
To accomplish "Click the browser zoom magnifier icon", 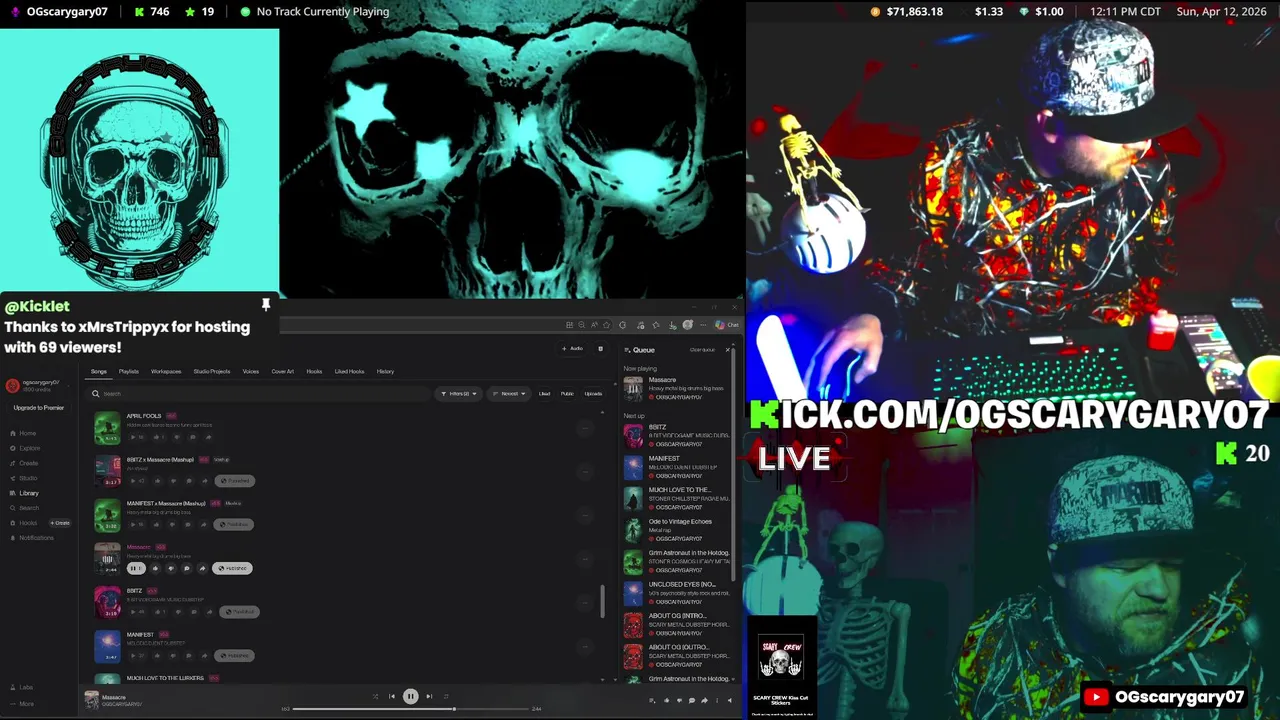I will coord(581,325).
